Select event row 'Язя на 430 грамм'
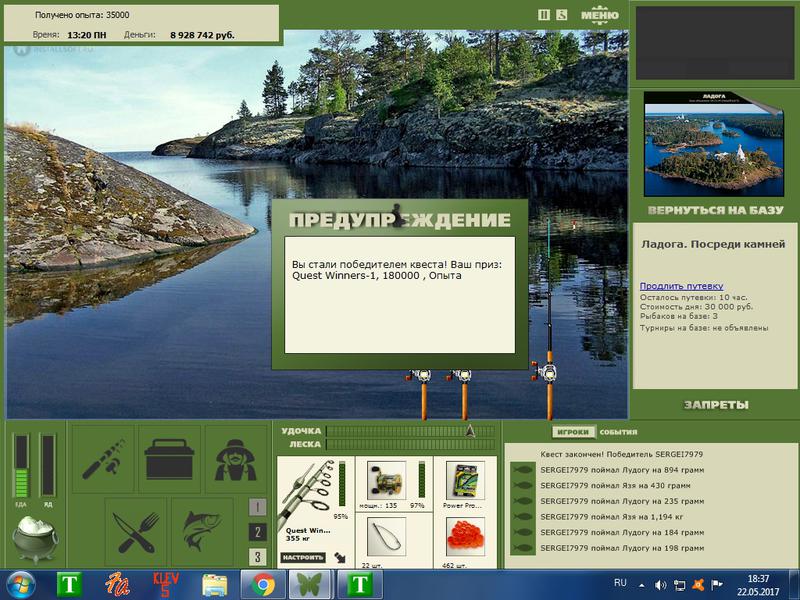Image resolution: width=800 pixels, height=600 pixels. click(615, 486)
